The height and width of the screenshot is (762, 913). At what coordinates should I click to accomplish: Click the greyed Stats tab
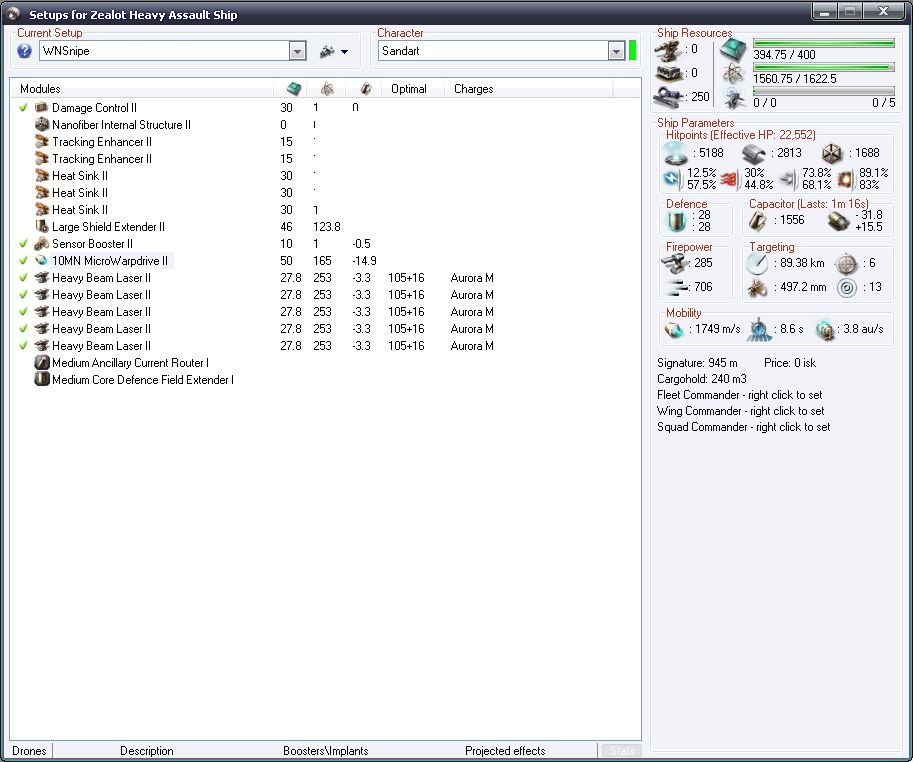[x=621, y=750]
